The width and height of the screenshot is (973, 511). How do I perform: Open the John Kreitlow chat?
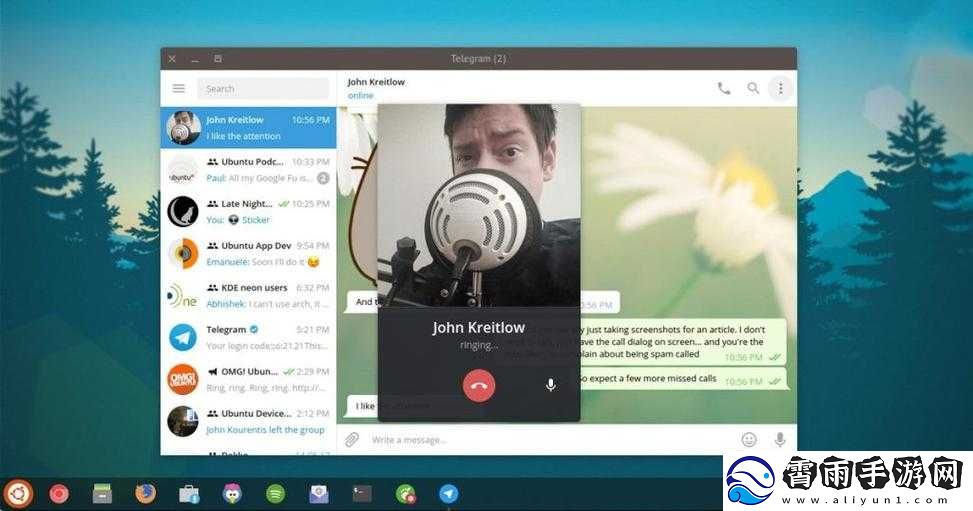click(x=248, y=127)
